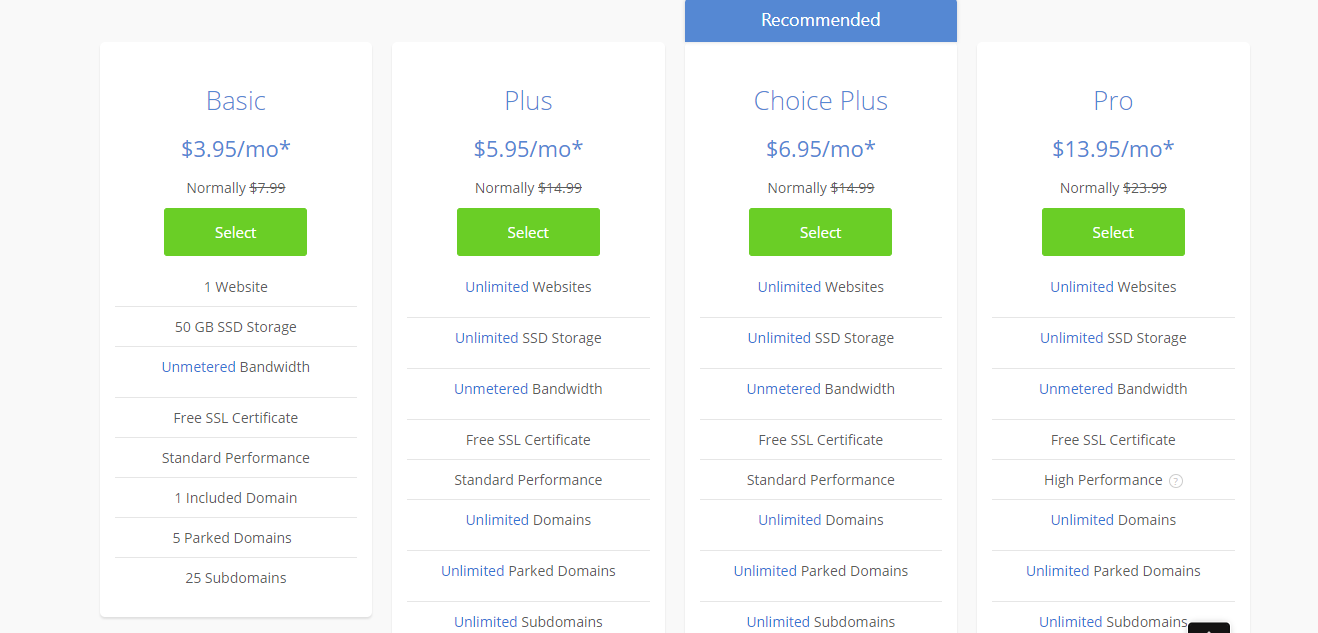1318x633 pixels.
Task: Click Unlimited Websites in the Plus plan
Action: 528,287
